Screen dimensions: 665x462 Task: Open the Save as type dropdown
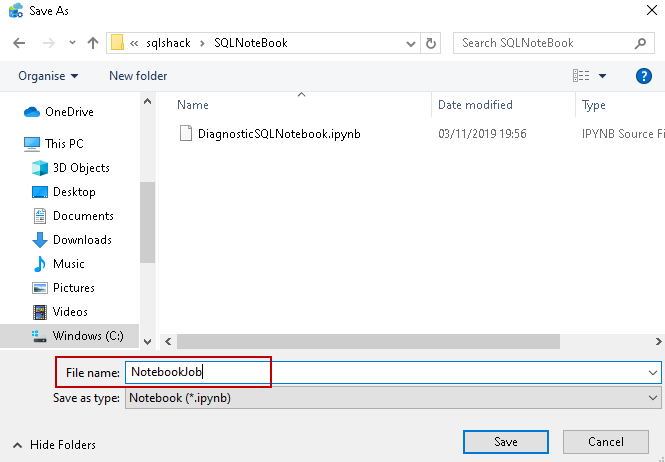391,398
